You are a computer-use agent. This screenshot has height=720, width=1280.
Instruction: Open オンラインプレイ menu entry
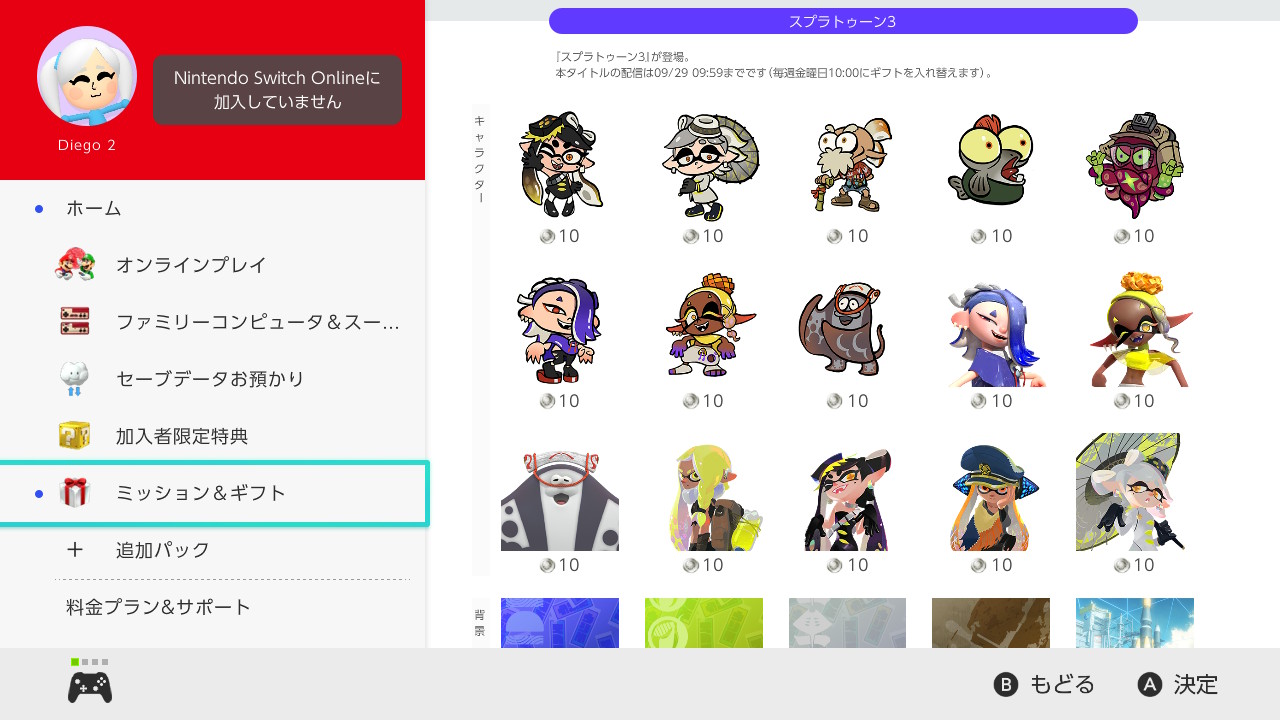click(212, 265)
